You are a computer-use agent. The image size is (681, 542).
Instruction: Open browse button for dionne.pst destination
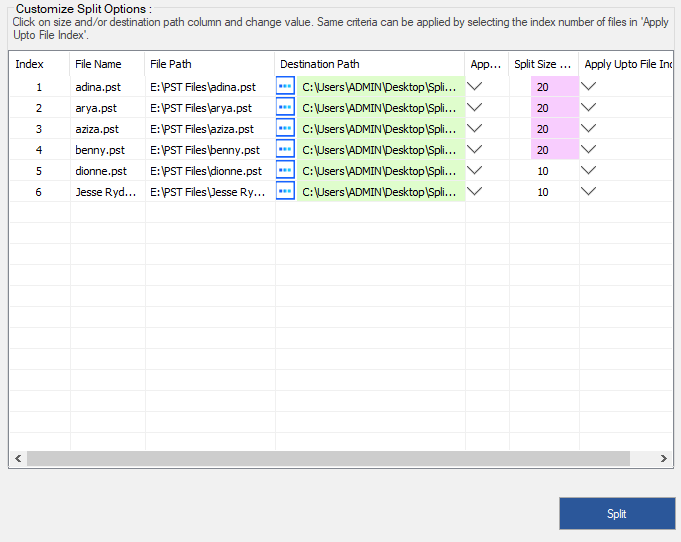click(x=285, y=170)
